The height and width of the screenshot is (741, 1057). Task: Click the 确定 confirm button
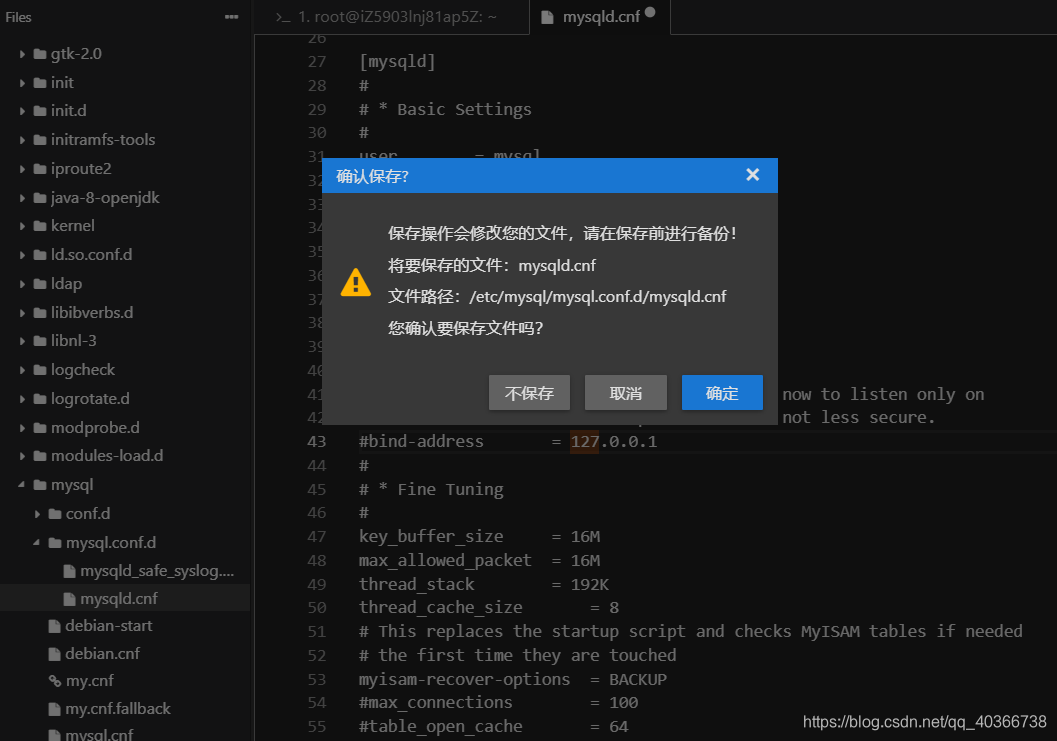tap(722, 392)
